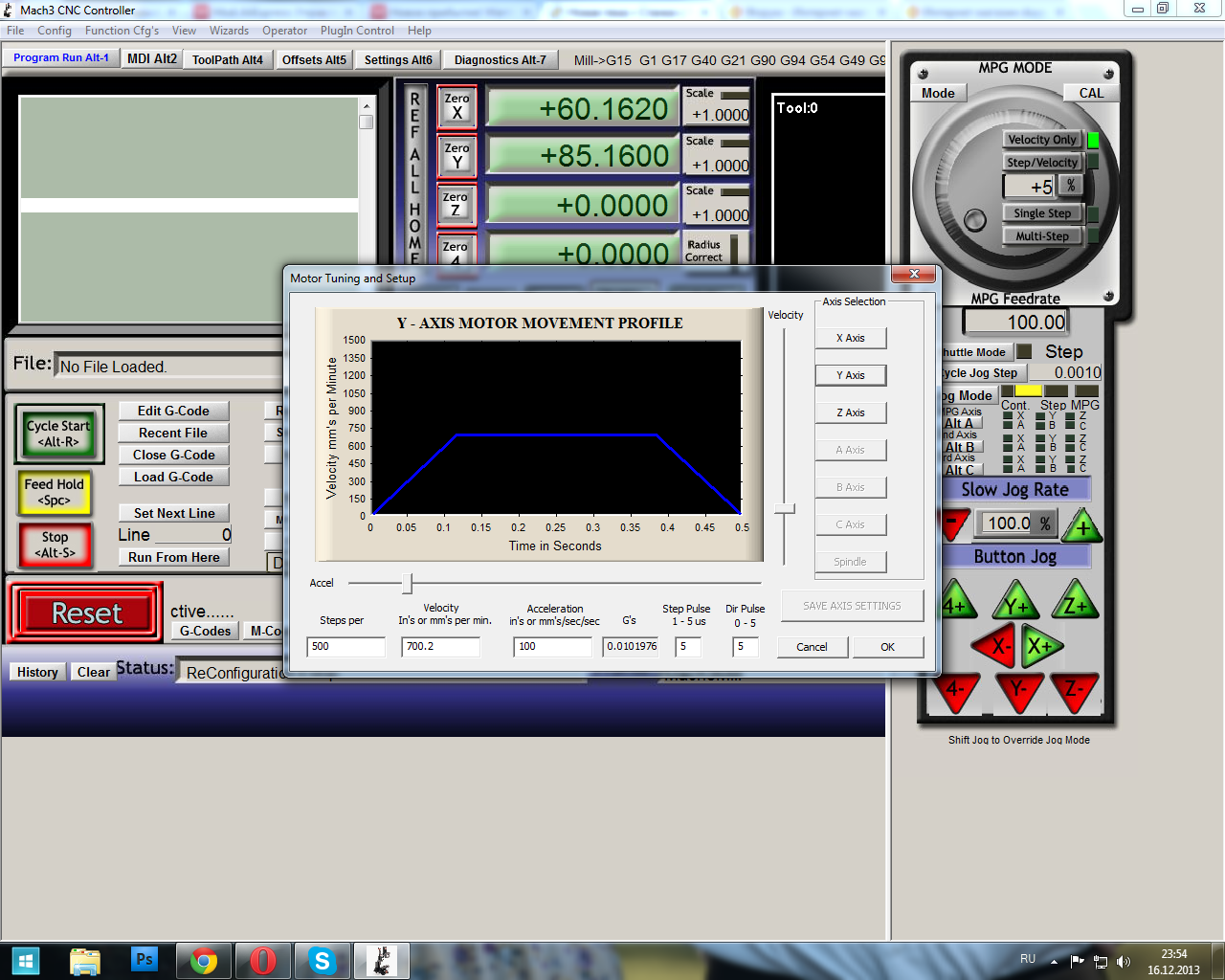
Task: Click the Steps per input field
Action: tap(346, 646)
